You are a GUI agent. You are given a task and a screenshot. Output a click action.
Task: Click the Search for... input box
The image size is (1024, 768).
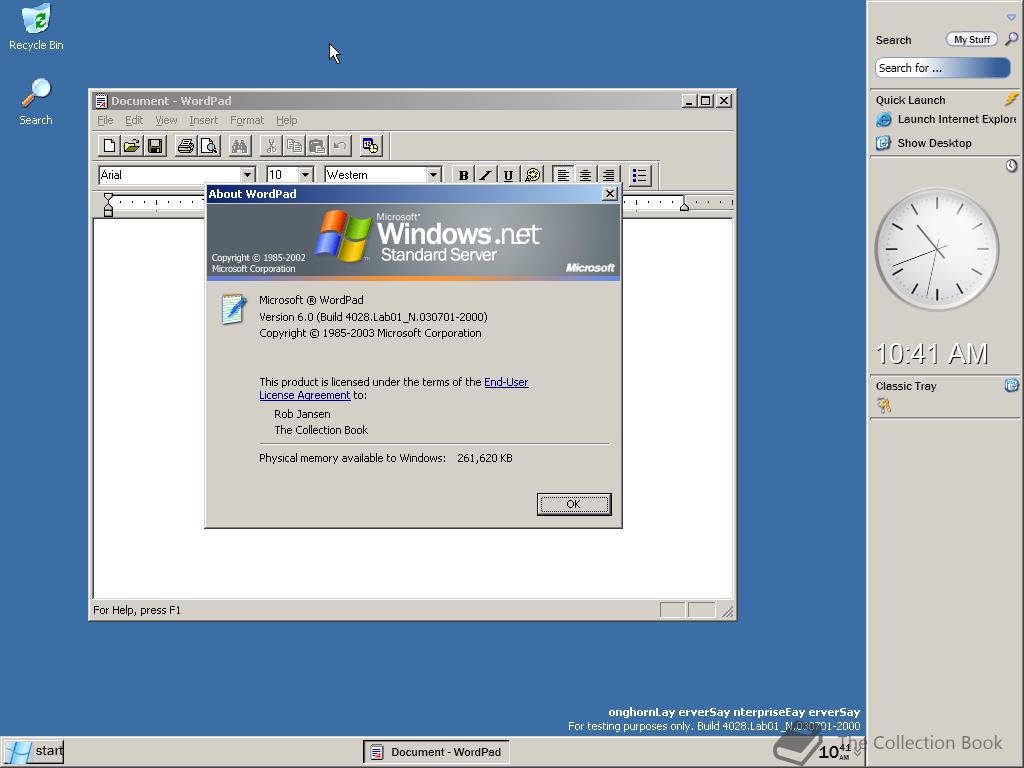click(x=942, y=68)
